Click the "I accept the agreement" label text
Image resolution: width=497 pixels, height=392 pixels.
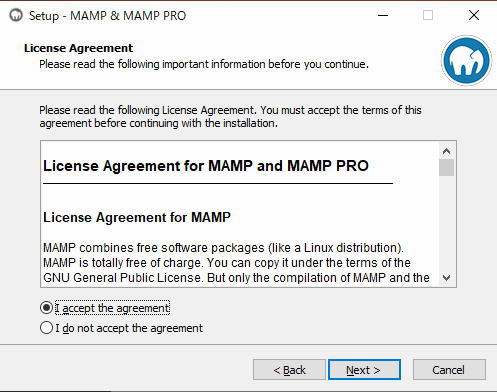click(x=112, y=308)
